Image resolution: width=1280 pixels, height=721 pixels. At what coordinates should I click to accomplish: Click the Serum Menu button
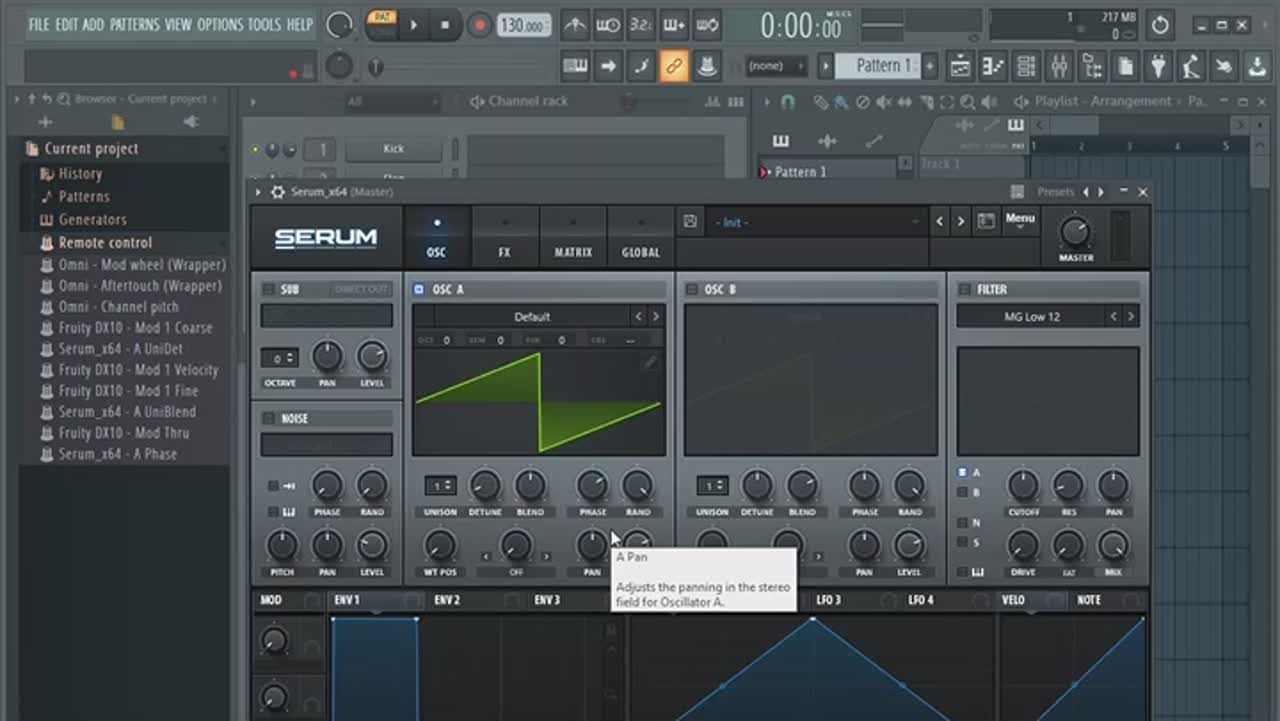click(x=1020, y=219)
